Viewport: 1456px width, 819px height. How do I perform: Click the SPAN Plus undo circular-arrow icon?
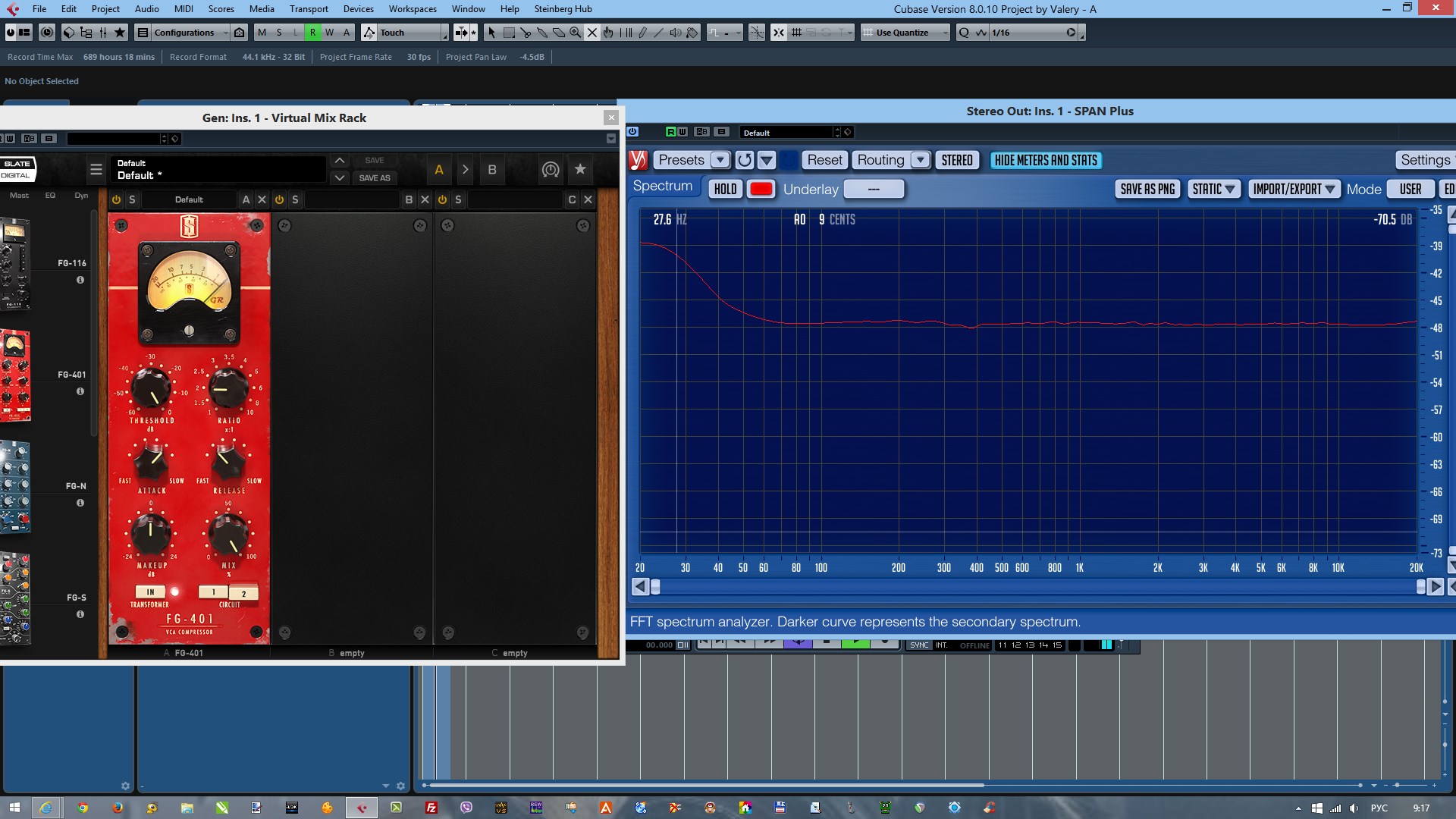click(745, 160)
